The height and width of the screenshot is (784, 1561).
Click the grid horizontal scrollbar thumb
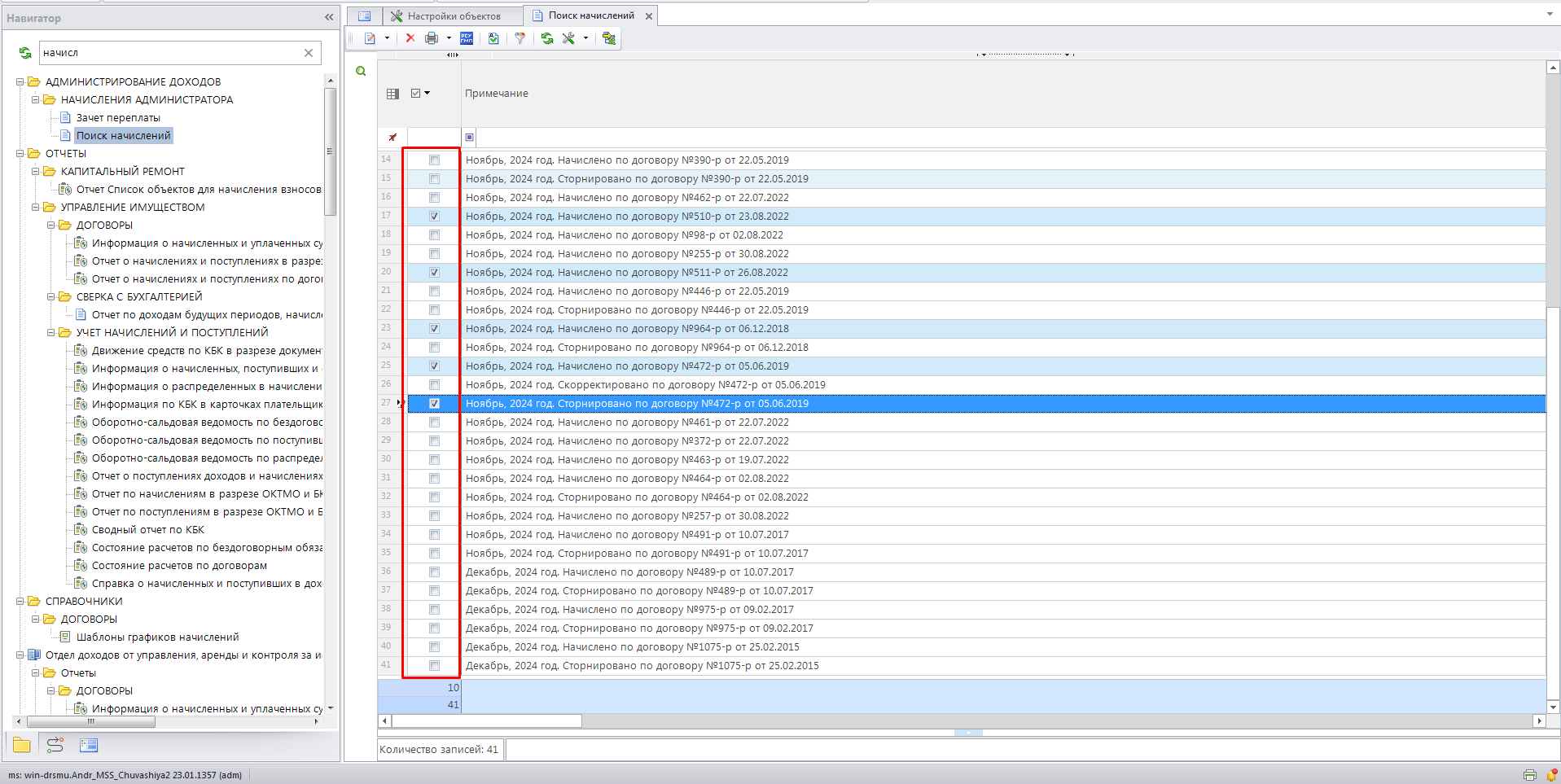pos(487,721)
